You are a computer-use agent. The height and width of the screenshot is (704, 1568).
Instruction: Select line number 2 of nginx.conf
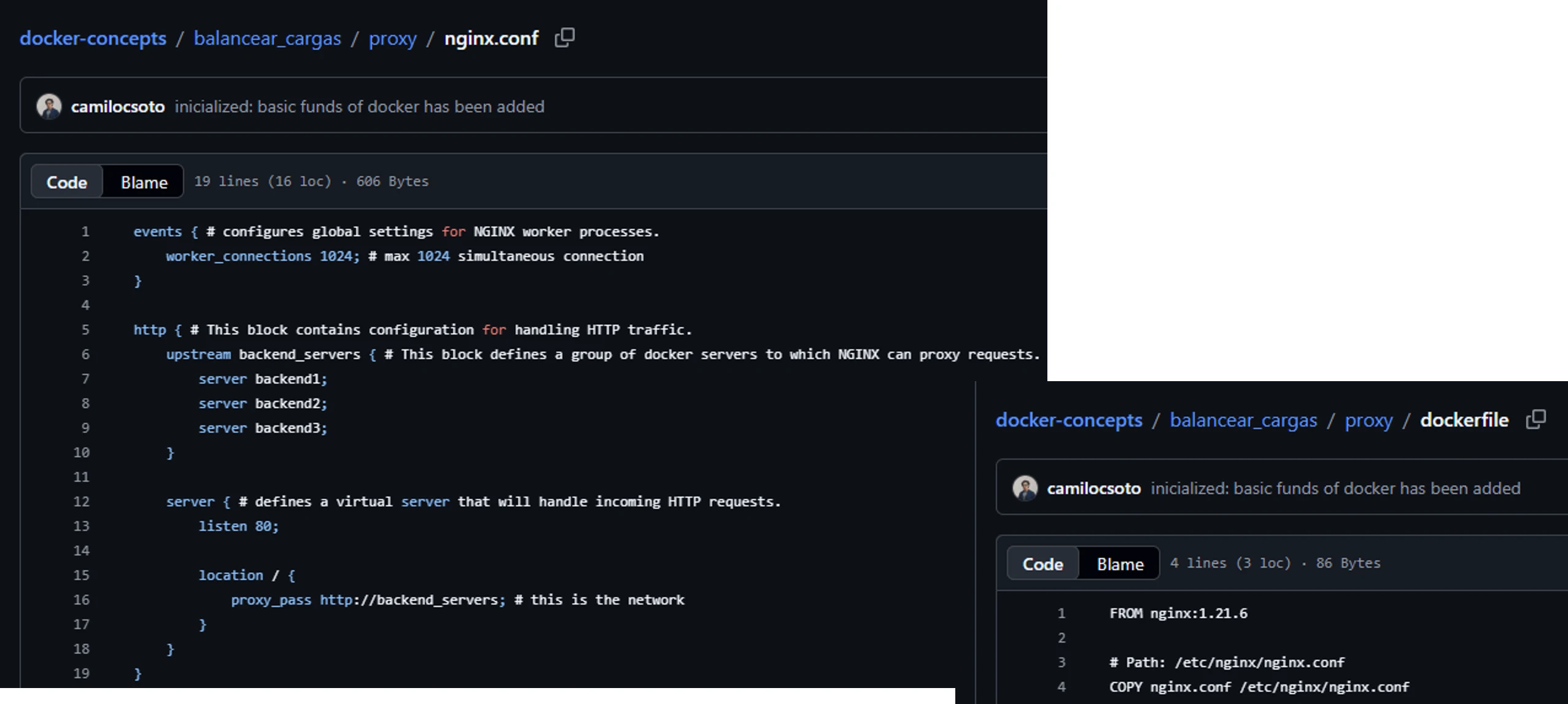pyautogui.click(x=85, y=256)
